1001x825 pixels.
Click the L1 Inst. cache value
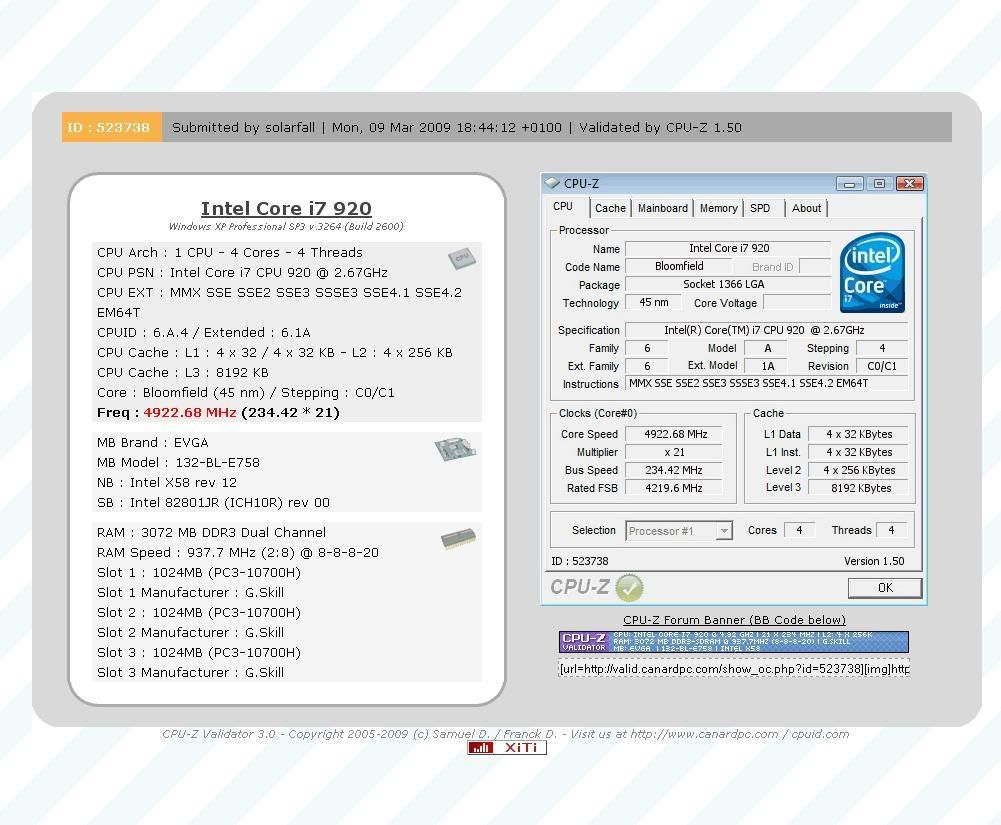click(859, 452)
